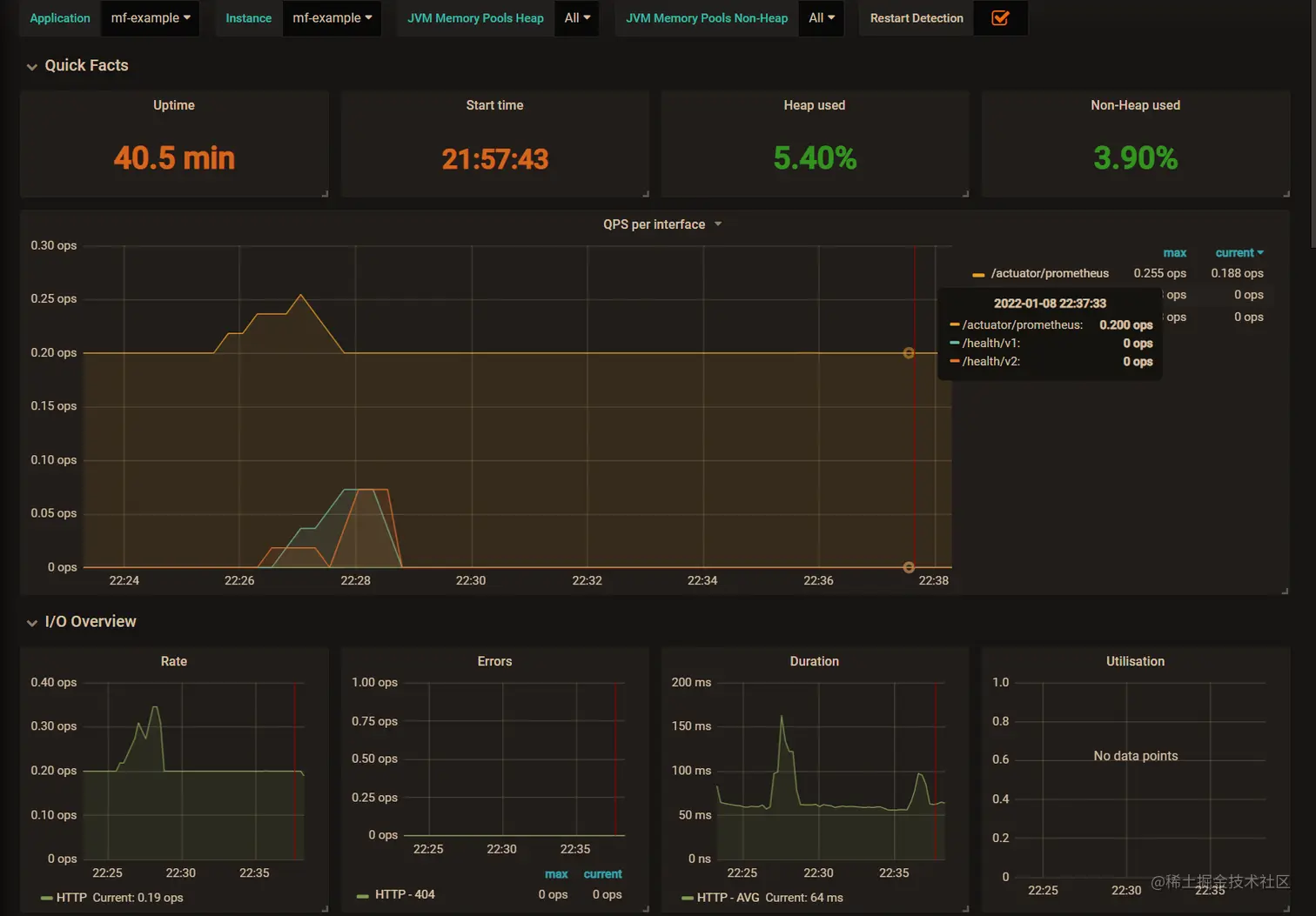Screen dimensions: 1316x916
Task: Sort the QPS legend by max column
Action: click(x=1174, y=252)
